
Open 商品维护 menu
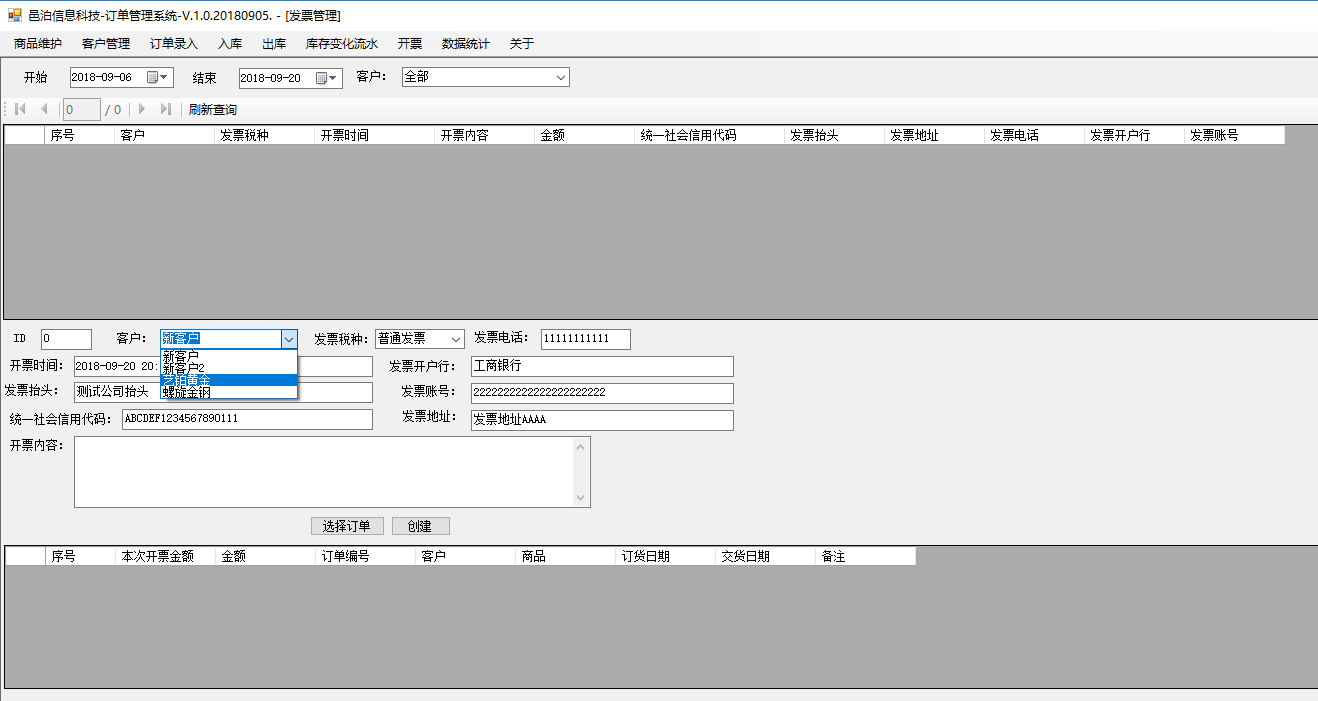(x=38, y=44)
